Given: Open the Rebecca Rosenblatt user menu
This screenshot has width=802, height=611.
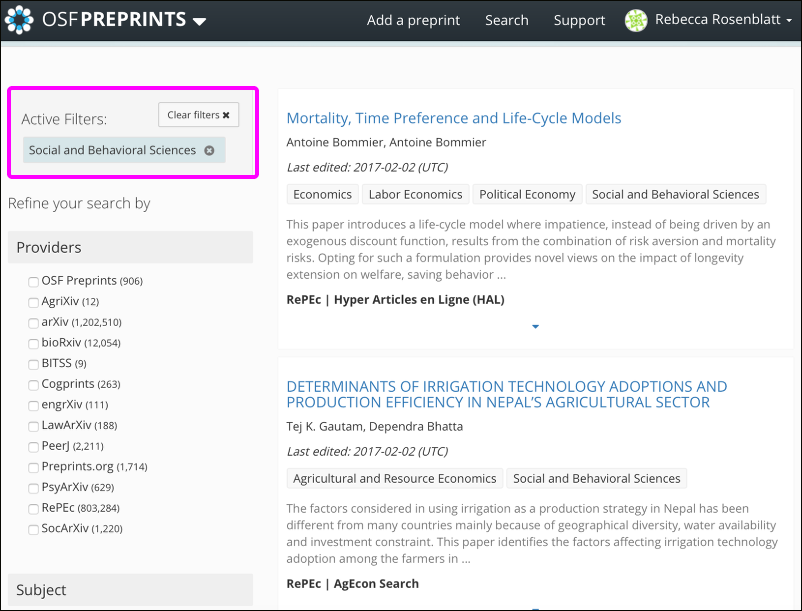Looking at the screenshot, I should point(723,19).
